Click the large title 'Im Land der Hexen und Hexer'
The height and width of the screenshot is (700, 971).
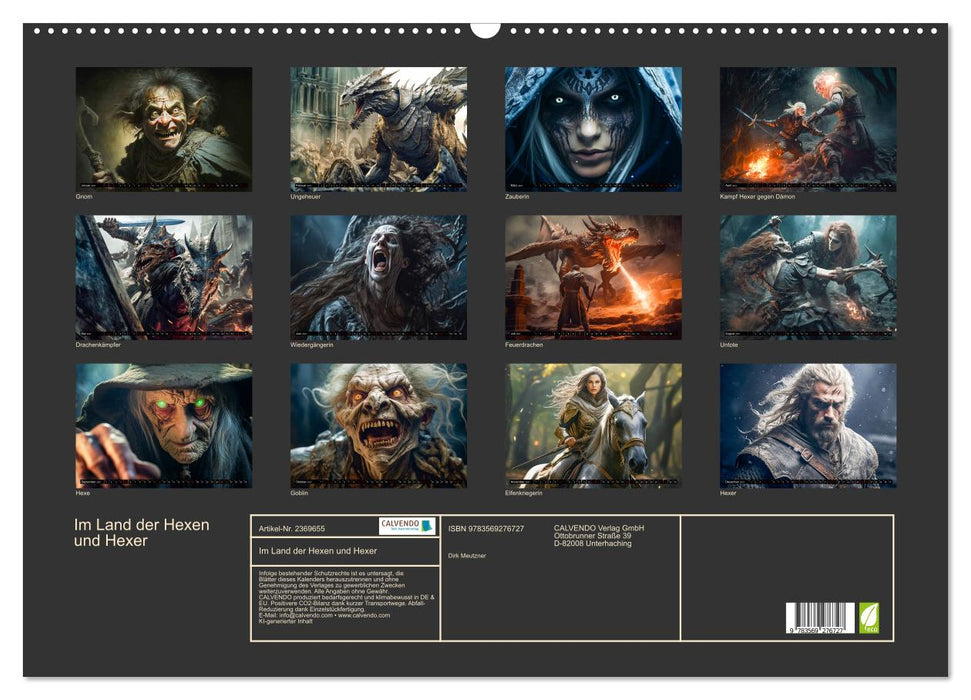[142, 533]
